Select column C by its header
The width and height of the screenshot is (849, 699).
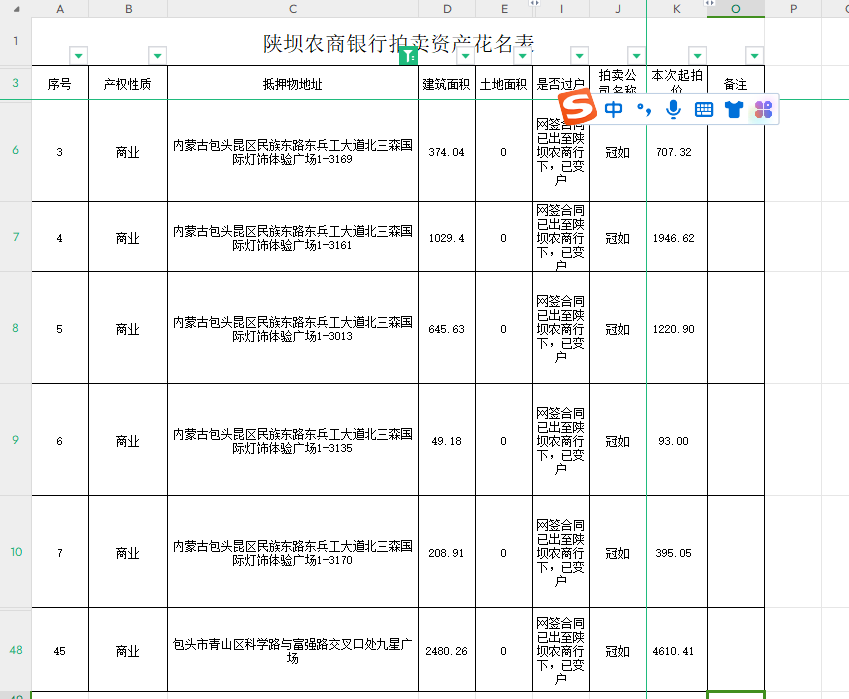(292, 9)
